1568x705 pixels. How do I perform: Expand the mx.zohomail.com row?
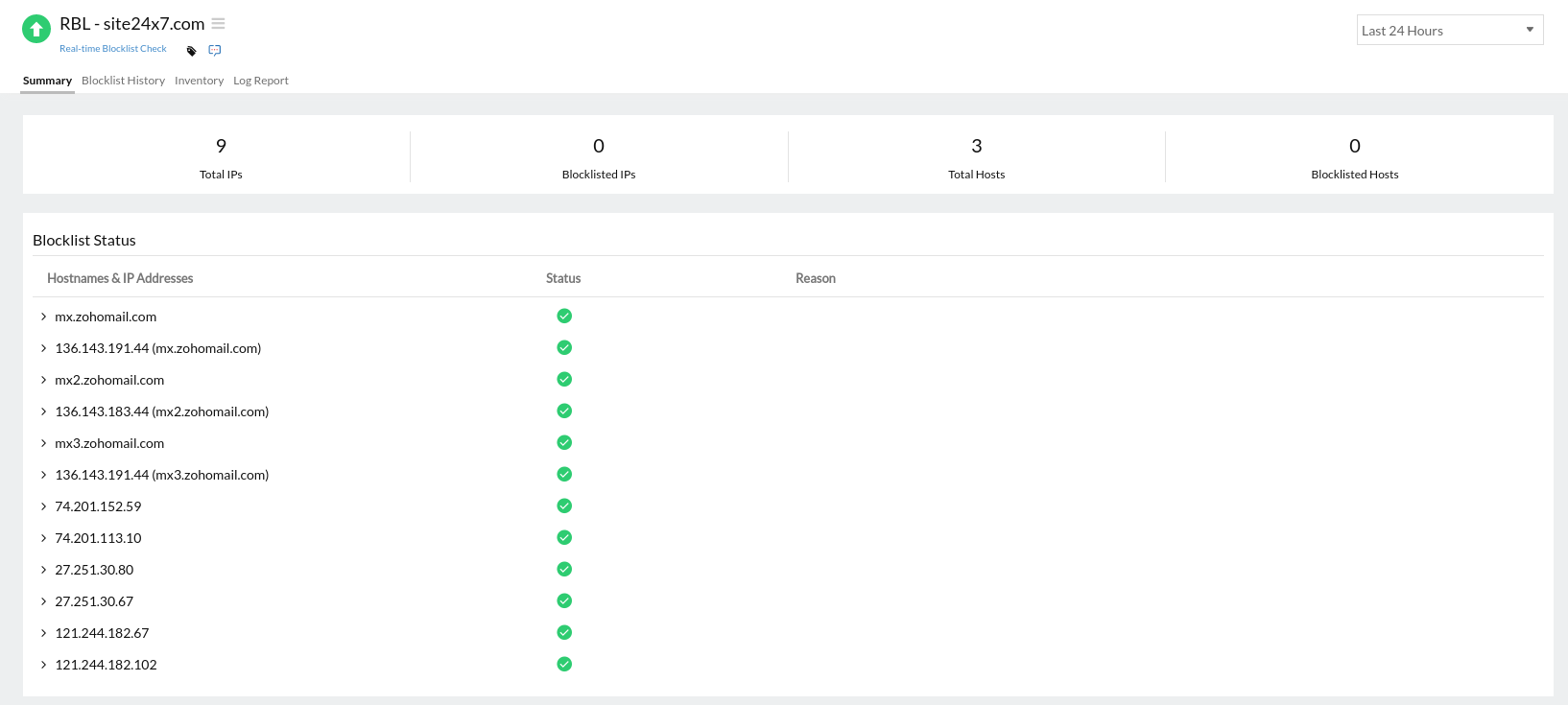tap(44, 317)
